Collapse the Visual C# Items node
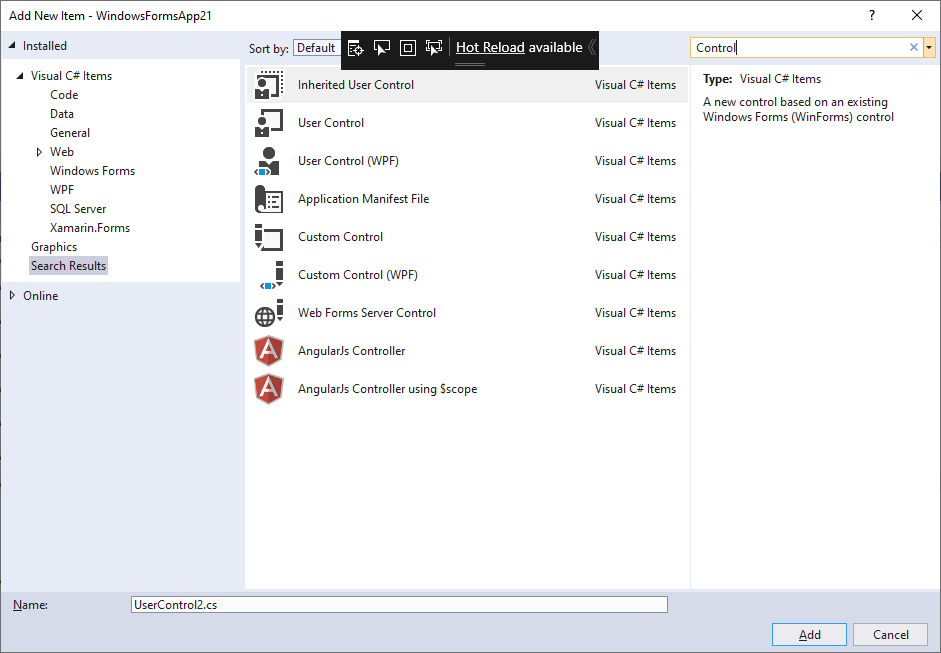The image size is (941, 653). pos(20,76)
